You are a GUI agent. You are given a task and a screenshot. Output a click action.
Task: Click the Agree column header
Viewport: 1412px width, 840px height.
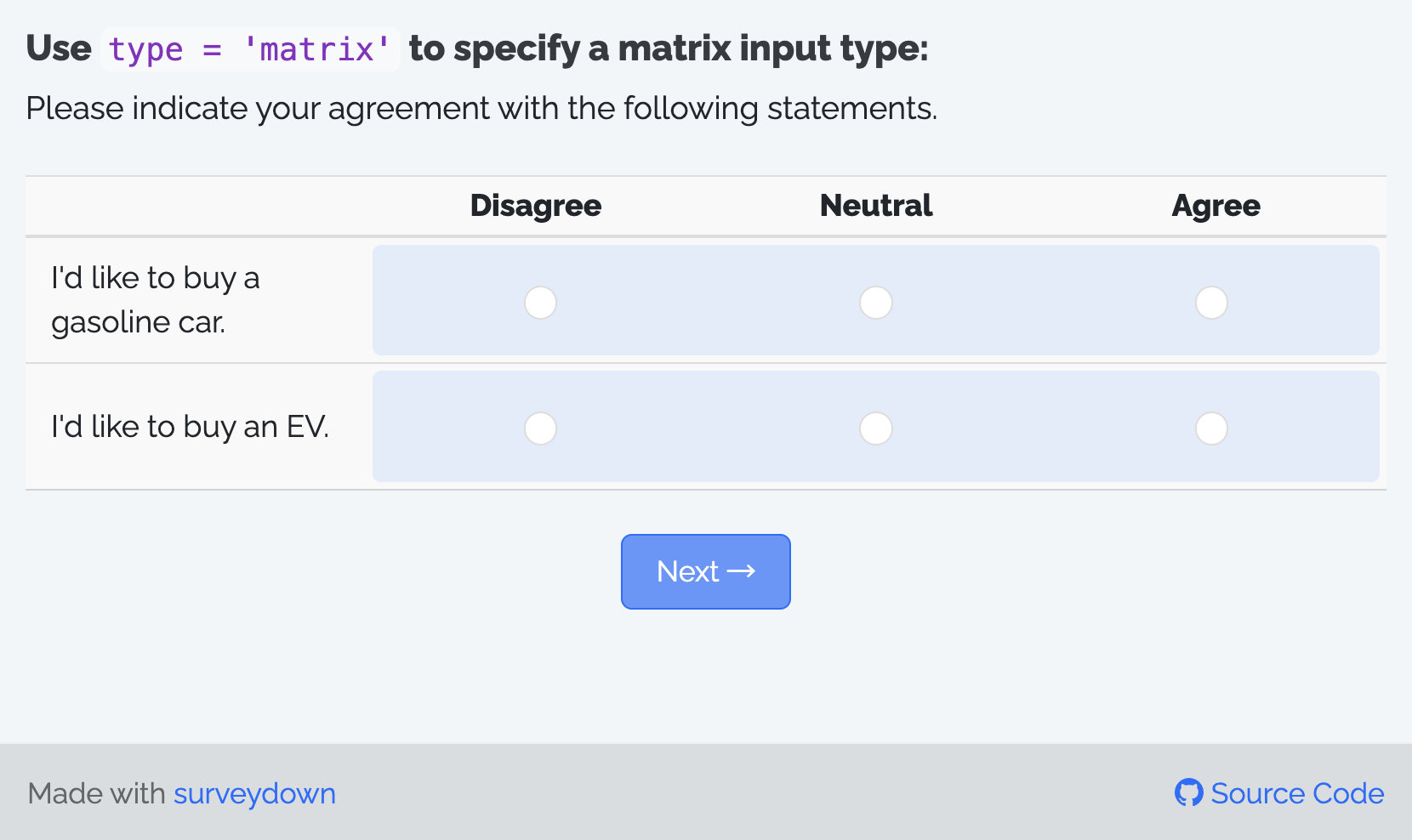click(x=1215, y=206)
